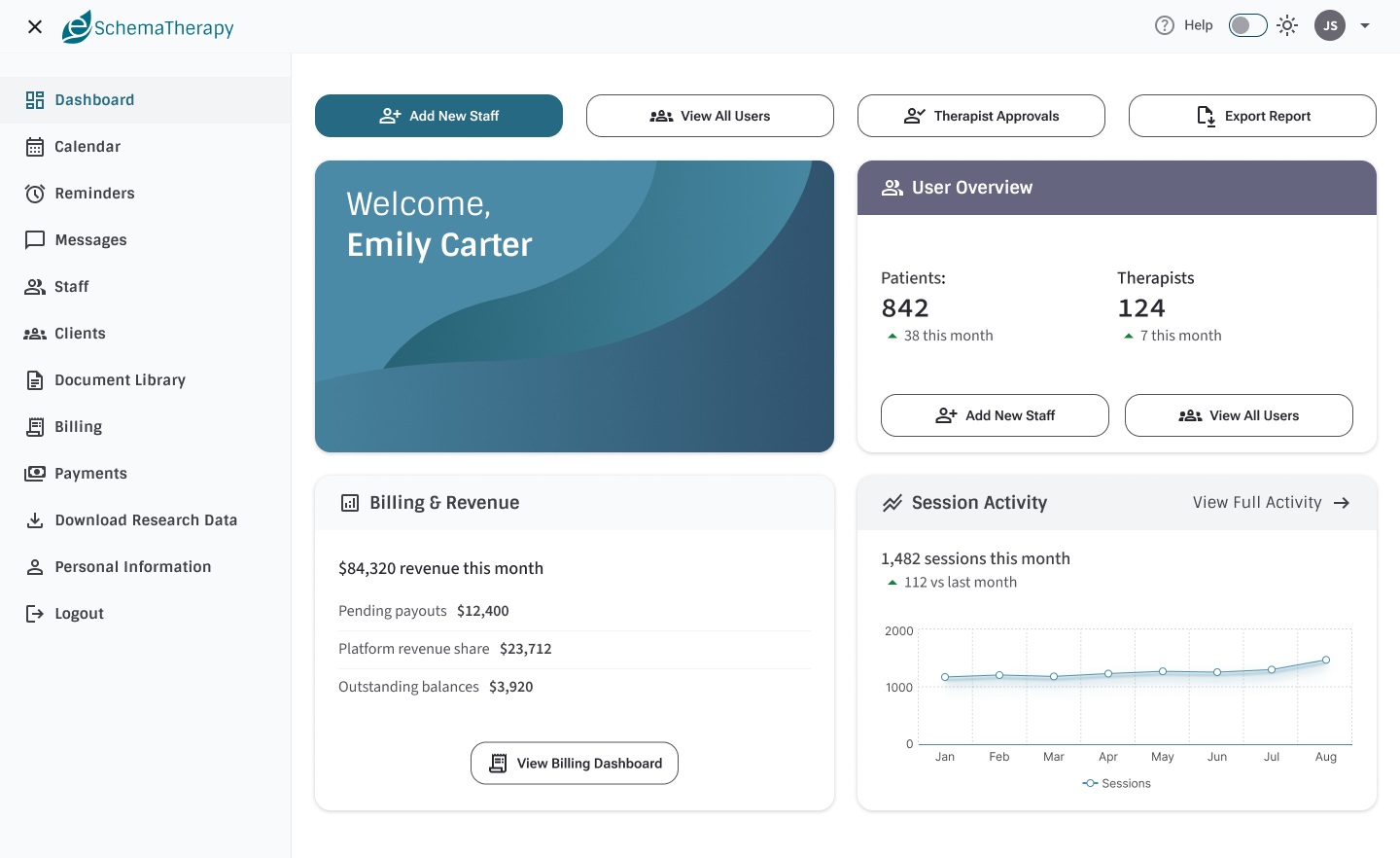Open Clients in the sidebar
Screen dimensions: 1400x858
(146, 334)
